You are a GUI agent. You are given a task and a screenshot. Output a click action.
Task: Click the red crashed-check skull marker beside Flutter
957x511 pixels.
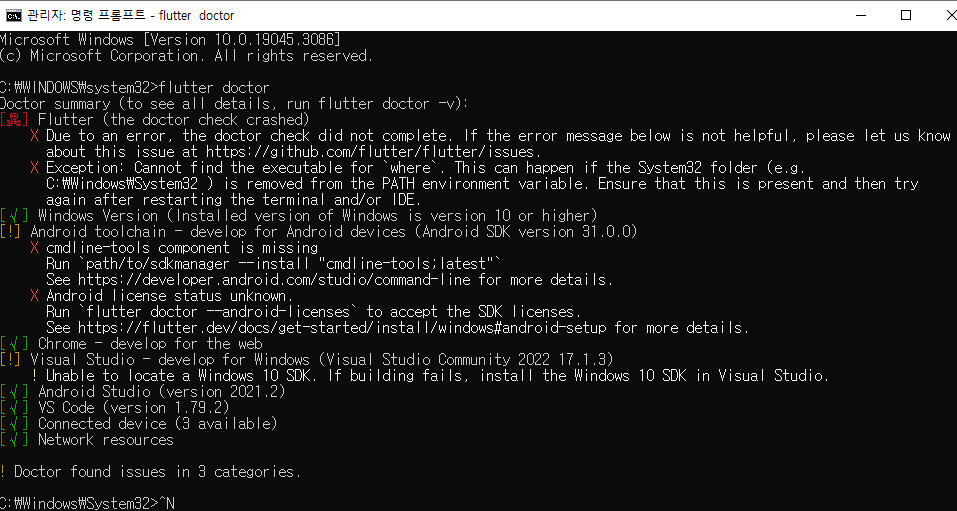pyautogui.click(x=15, y=120)
